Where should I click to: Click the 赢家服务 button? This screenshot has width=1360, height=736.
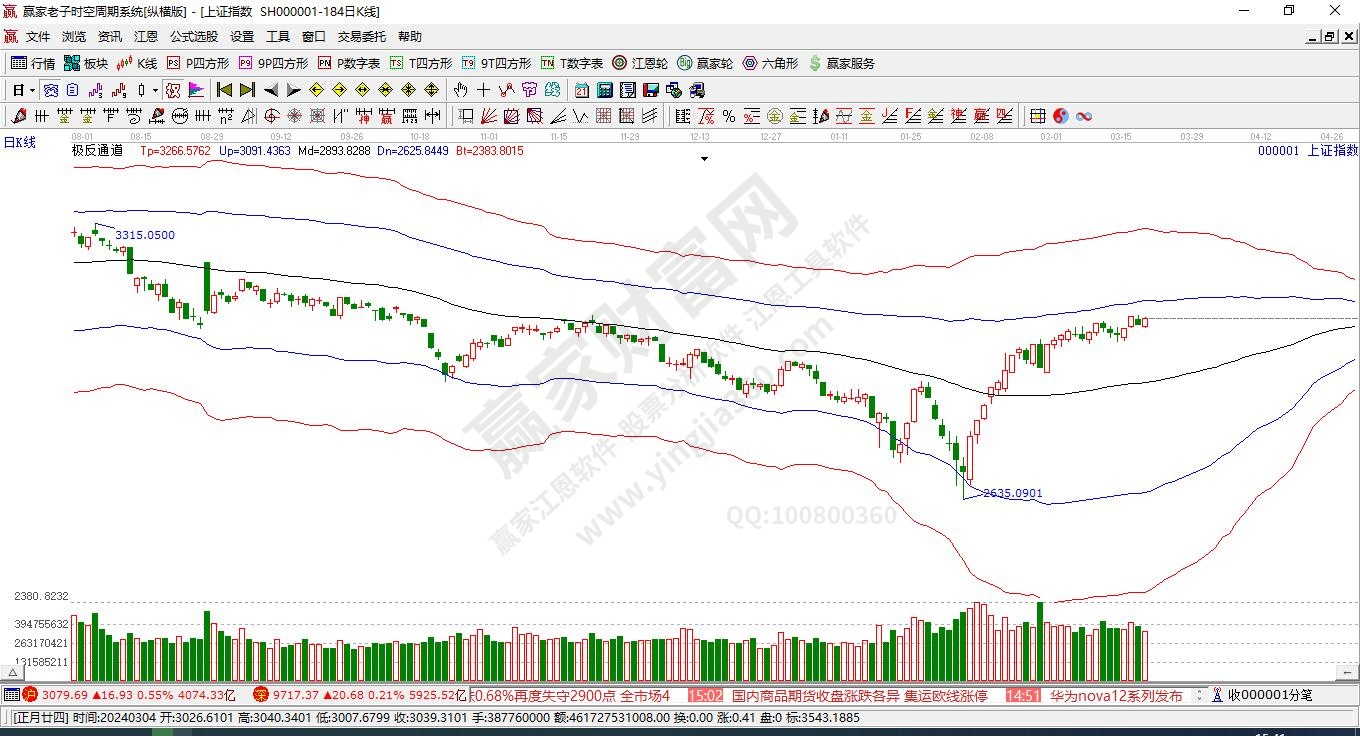(841, 63)
